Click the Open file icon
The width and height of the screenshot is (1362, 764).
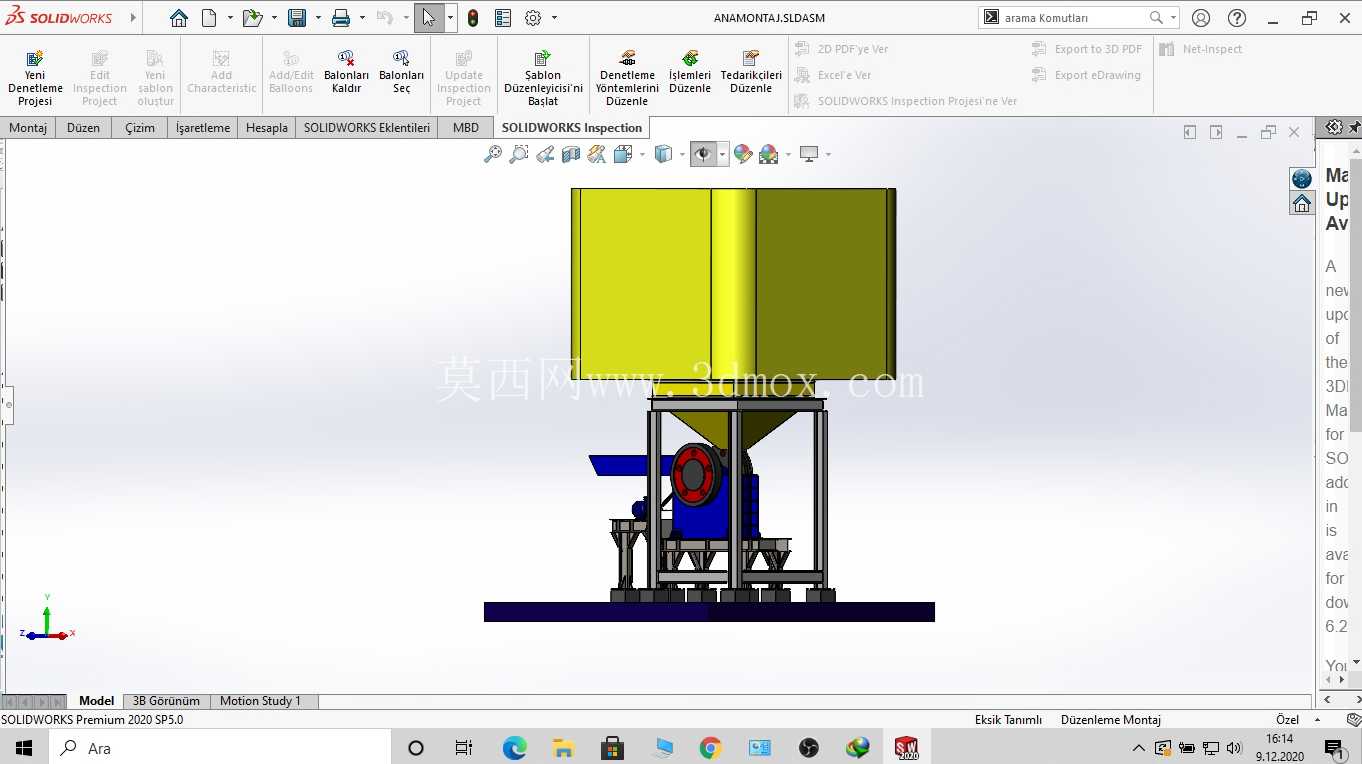pyautogui.click(x=252, y=18)
